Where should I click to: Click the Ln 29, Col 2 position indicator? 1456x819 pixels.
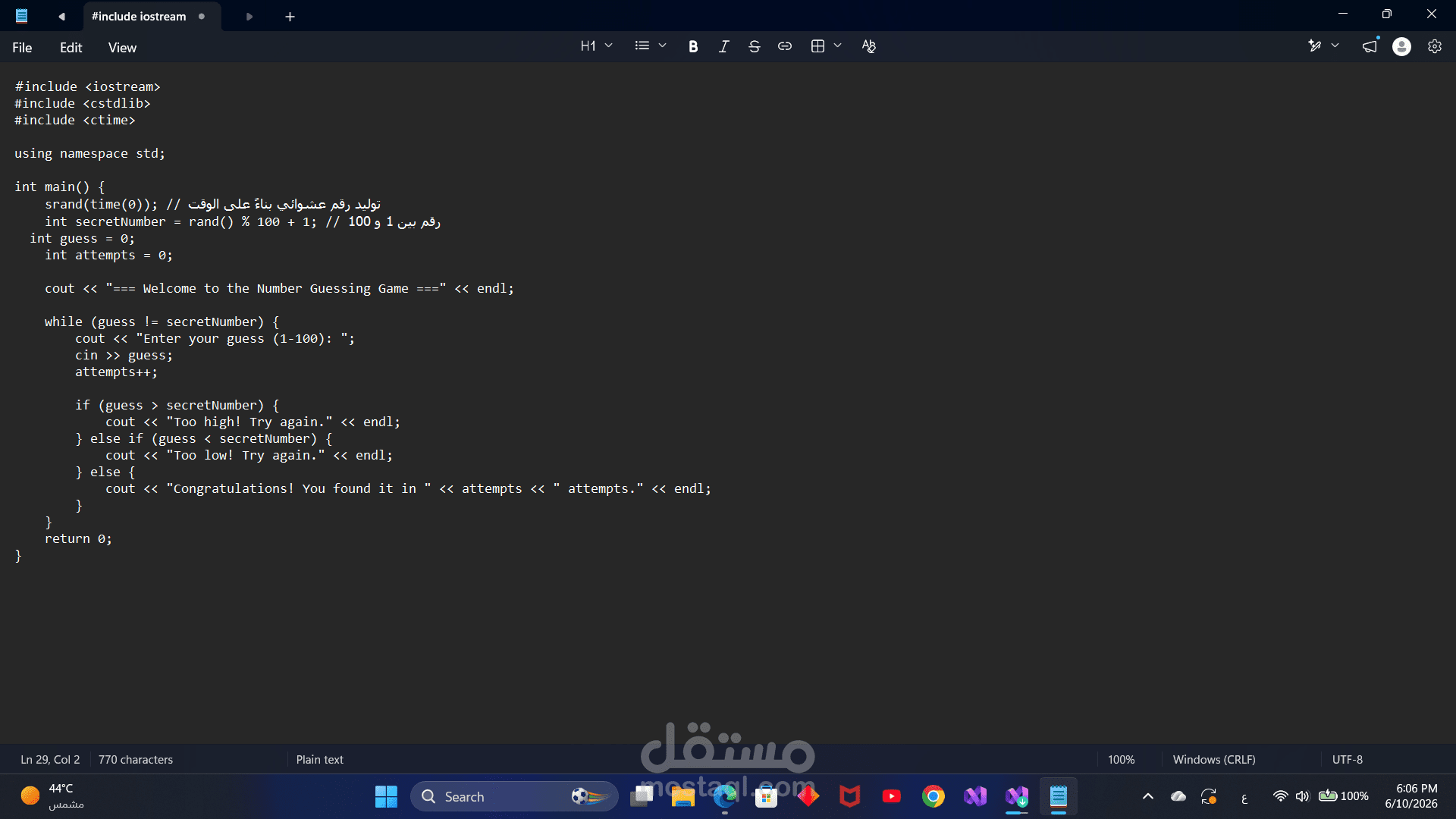50,759
